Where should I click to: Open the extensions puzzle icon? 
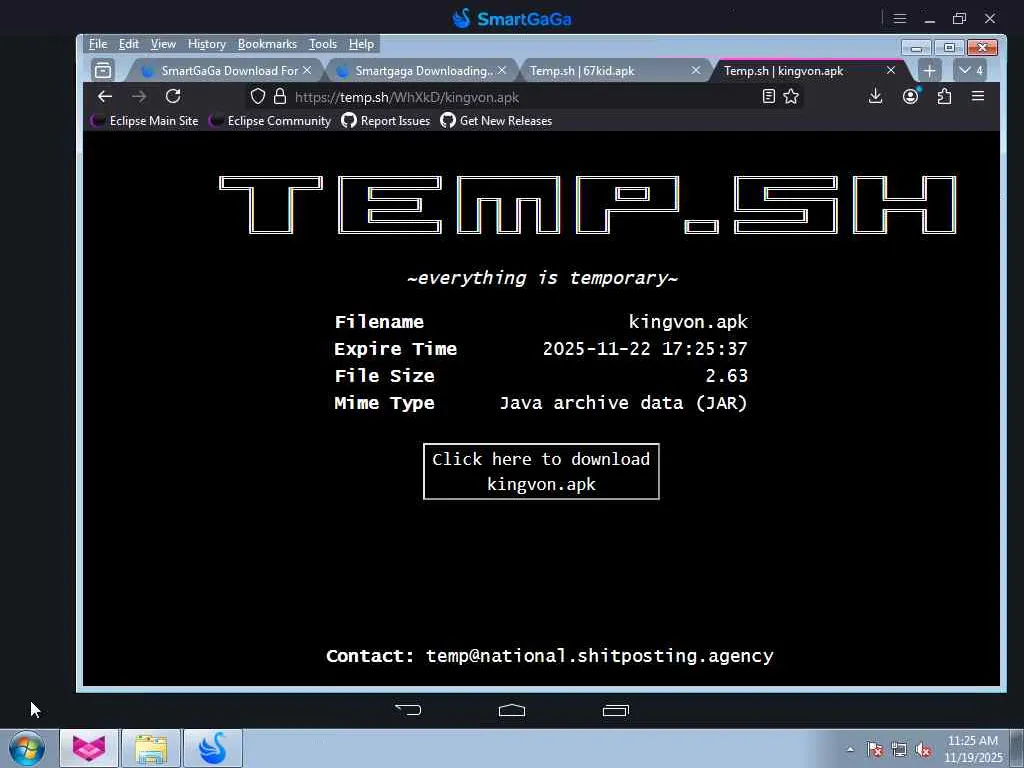pos(944,97)
